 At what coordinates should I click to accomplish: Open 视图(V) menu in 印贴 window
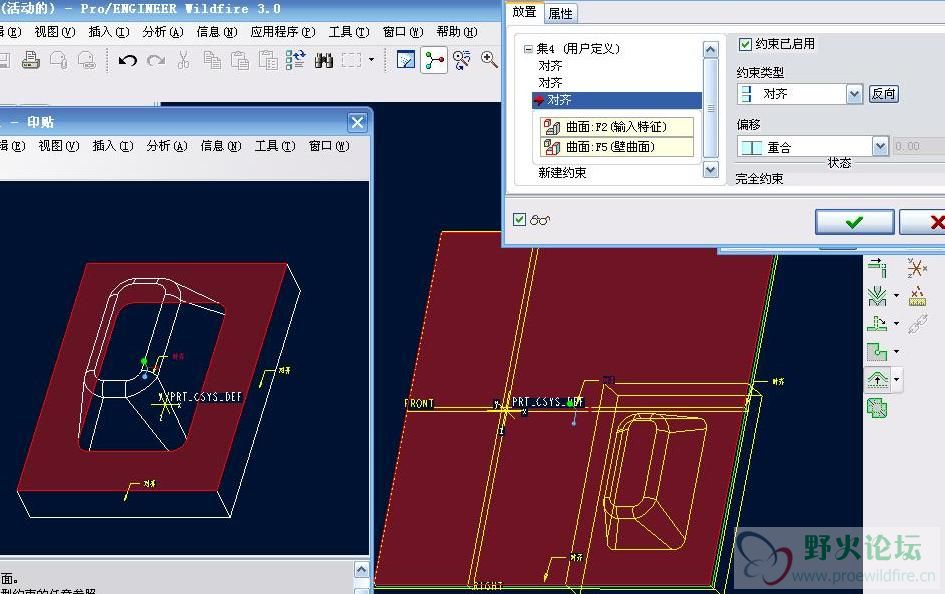pyautogui.click(x=58, y=146)
